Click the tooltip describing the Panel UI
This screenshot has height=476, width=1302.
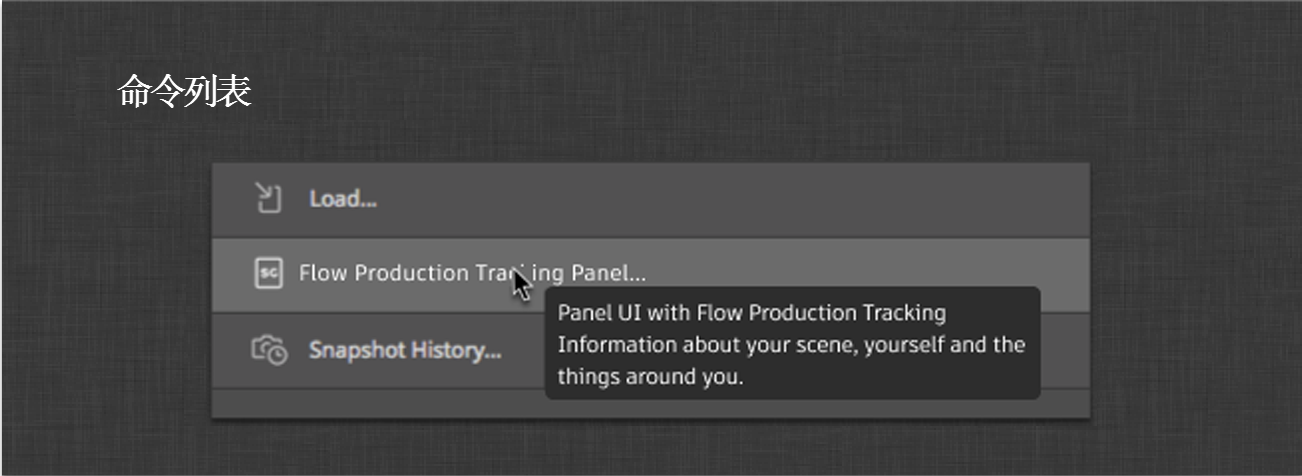pyautogui.click(x=791, y=344)
